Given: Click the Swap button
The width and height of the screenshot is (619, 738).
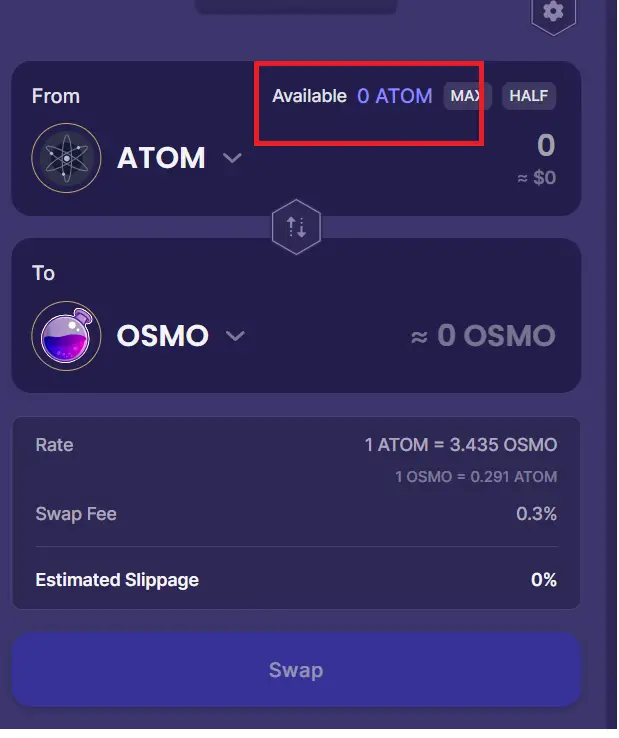Looking at the screenshot, I should pos(296,670).
